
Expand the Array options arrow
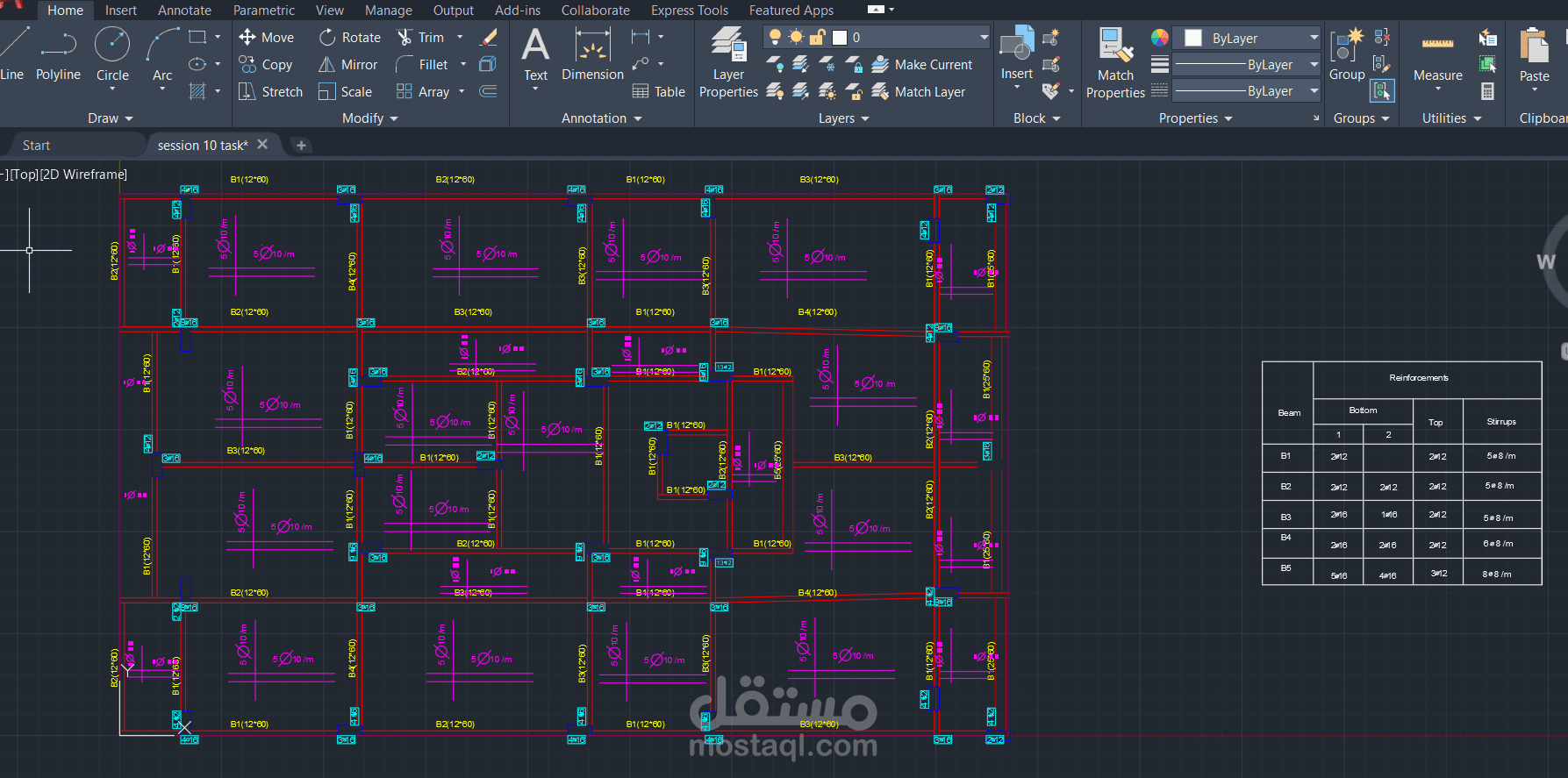click(x=462, y=91)
